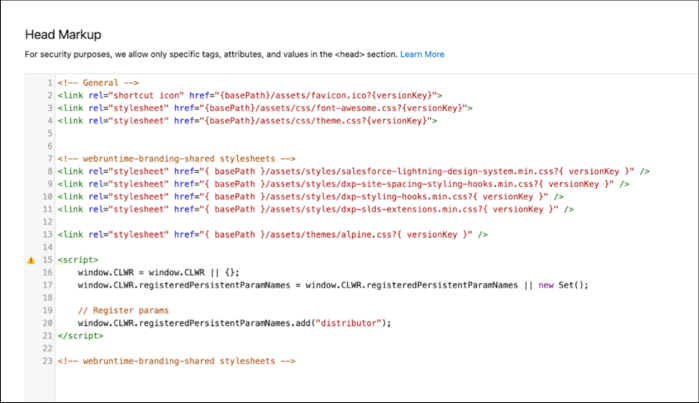Click the first webruntime-branding-shared comment on line 7
699x403 pixels.
tap(177, 159)
